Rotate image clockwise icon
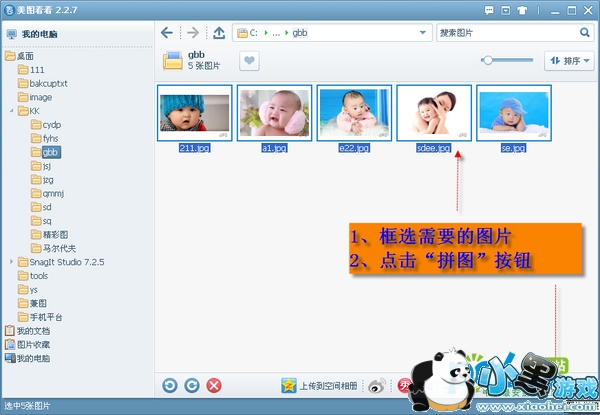This screenshot has height=415, width=600. 192,386
